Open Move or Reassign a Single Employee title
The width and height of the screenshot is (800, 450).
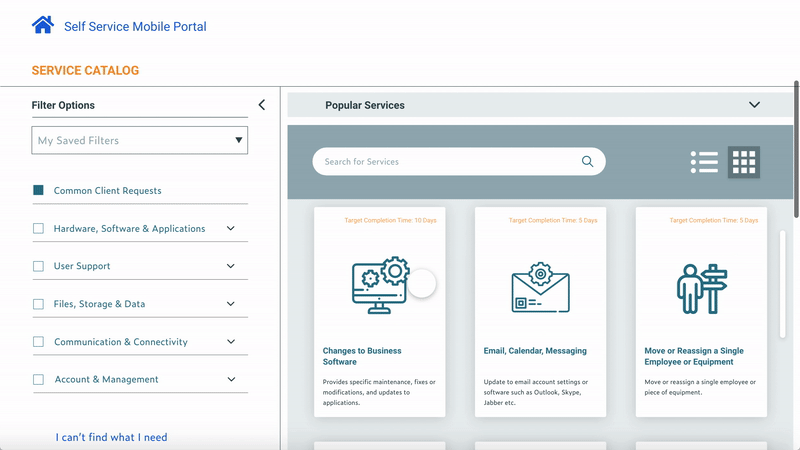pyautogui.click(x=694, y=356)
